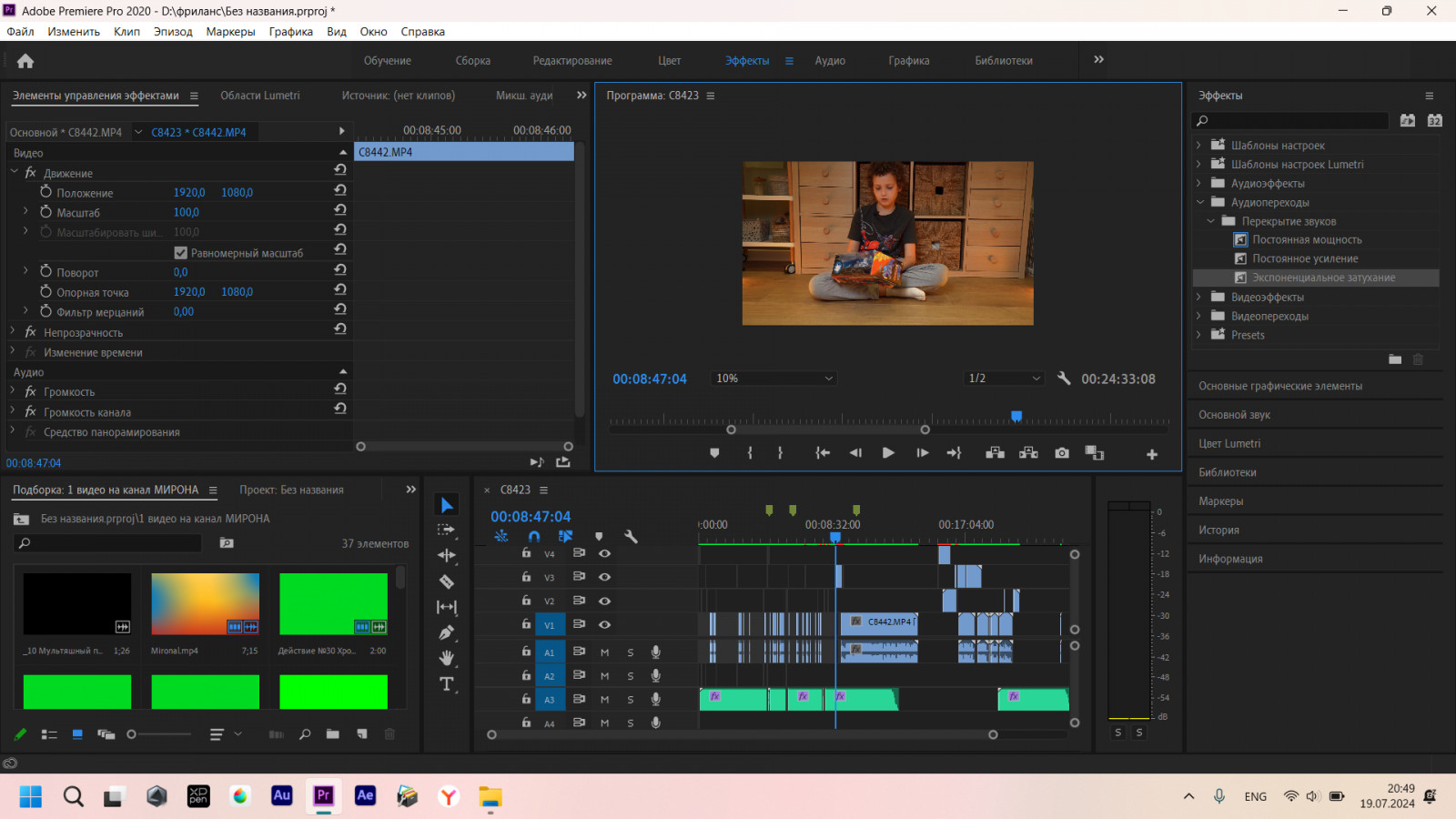Select the Экспоненциальное затухание audio transition
The width and height of the screenshot is (1456, 819).
coord(1323,278)
